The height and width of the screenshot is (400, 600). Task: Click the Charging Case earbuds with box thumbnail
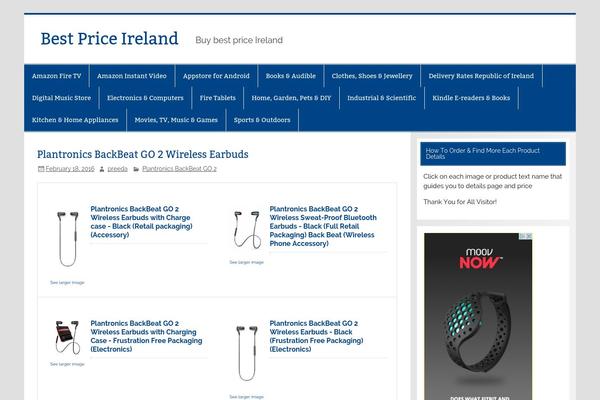(67, 338)
